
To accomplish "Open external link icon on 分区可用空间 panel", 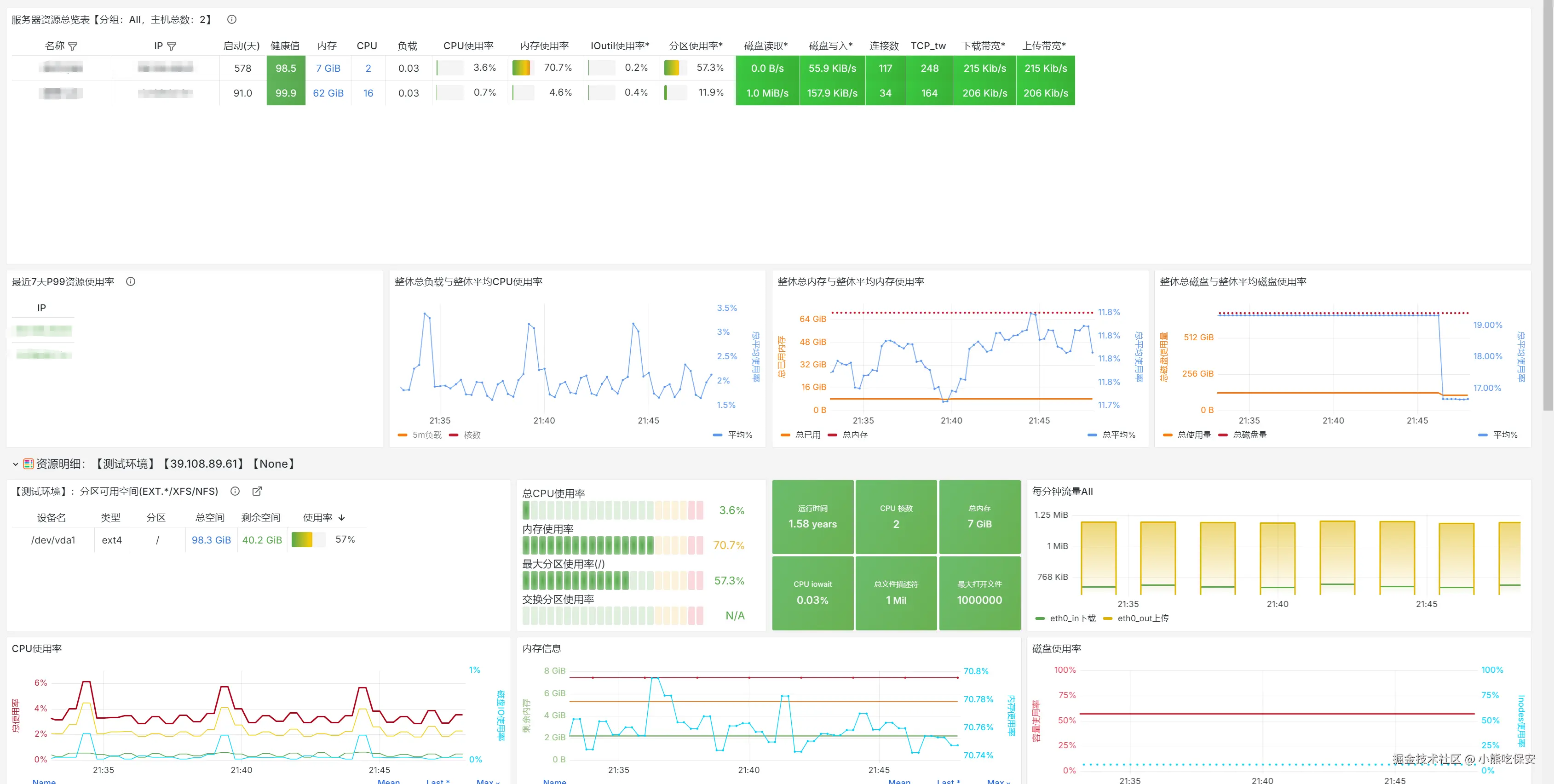I will (257, 492).
